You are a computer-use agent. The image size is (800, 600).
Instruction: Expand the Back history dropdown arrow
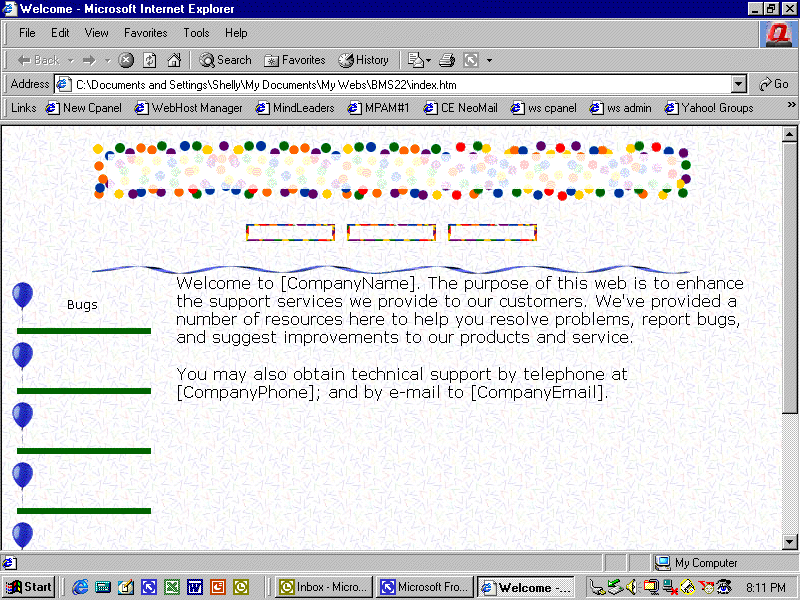coord(70,60)
